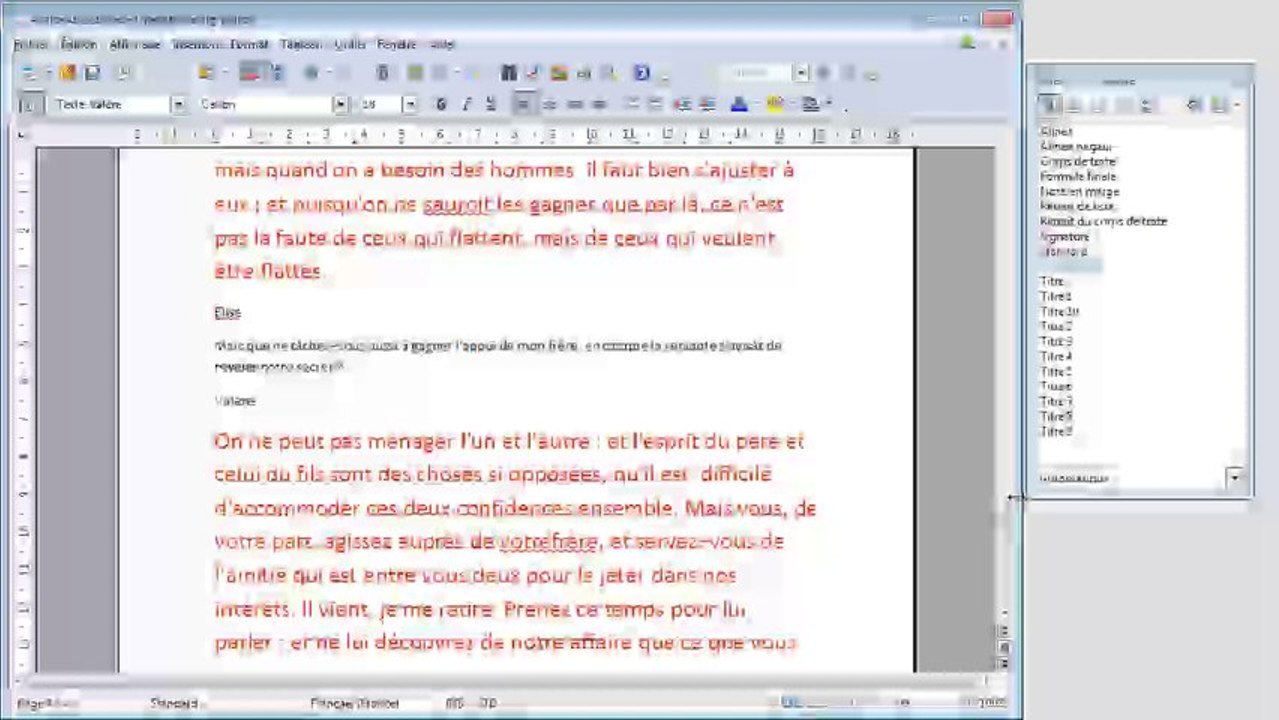Open the font name Calibri dropdown
Screen dimensions: 1279x720
(x=340, y=104)
